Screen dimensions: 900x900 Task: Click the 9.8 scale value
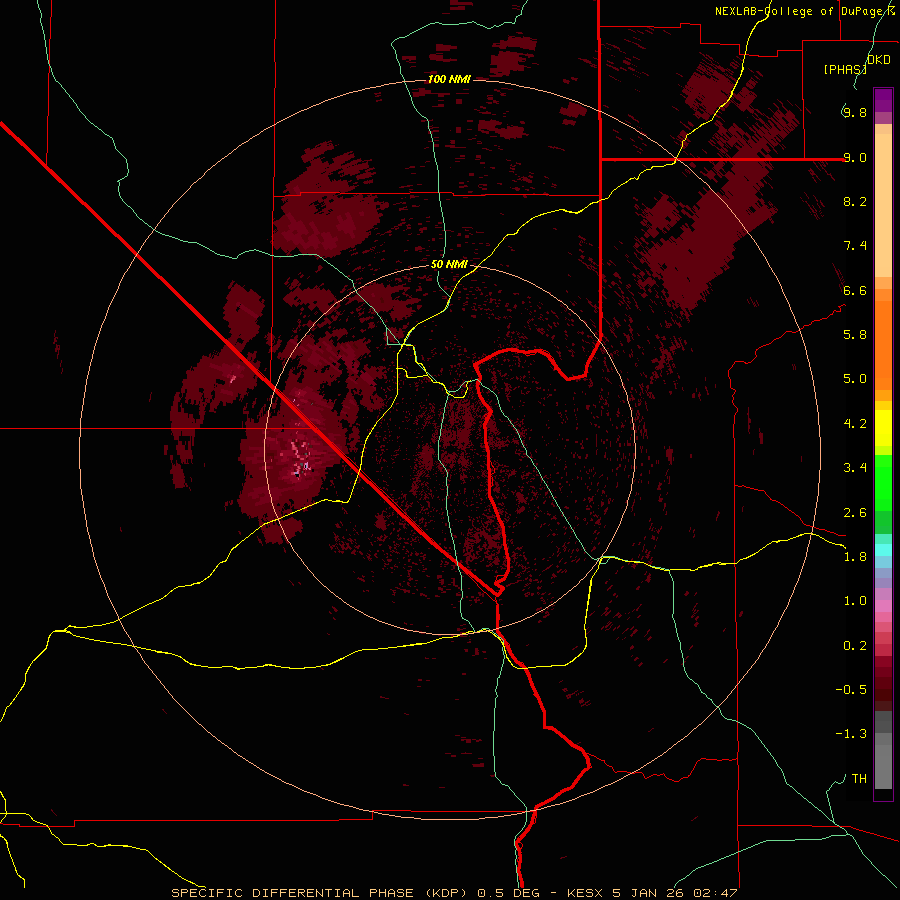855,112
